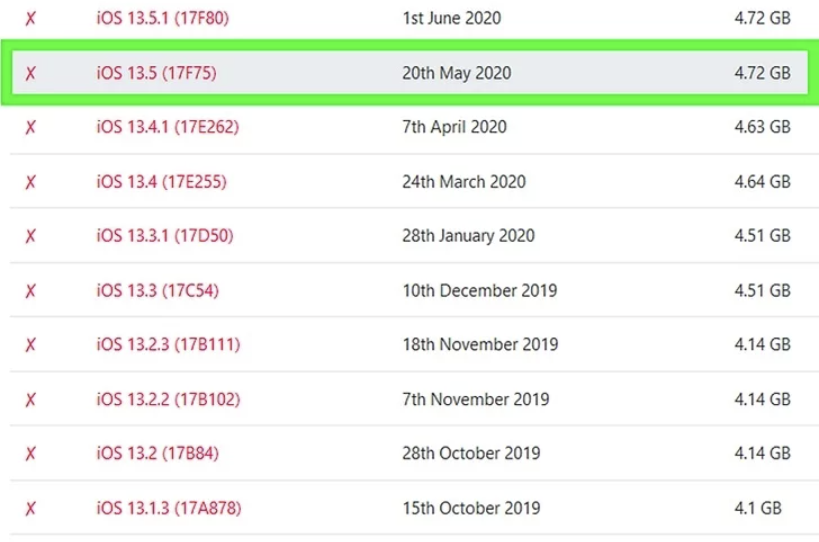819x542 pixels.
Task: Open the highlighted iOS 13.5 (17F75) link
Action: (156, 73)
